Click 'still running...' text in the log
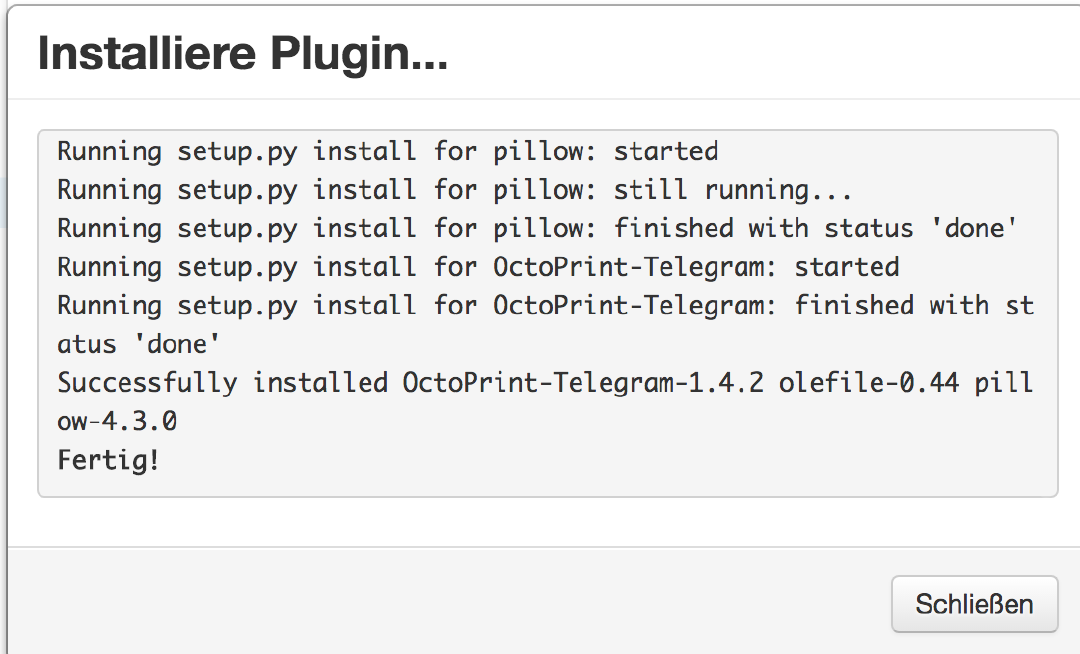The width and height of the screenshot is (1080, 654). click(733, 190)
